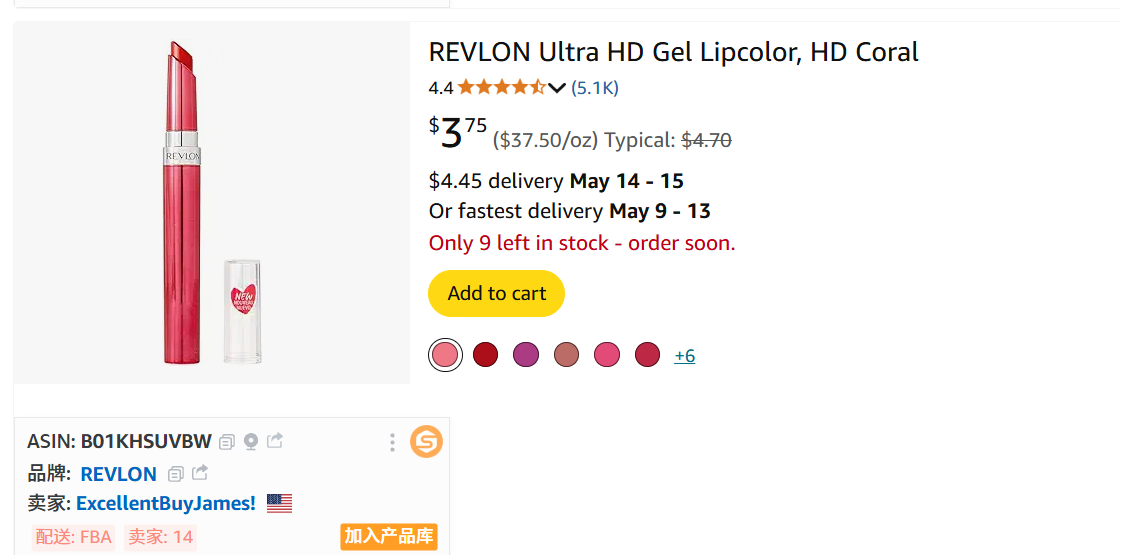Add the Revlon lipcolor to cart
The width and height of the screenshot is (1121, 555).
(496, 293)
